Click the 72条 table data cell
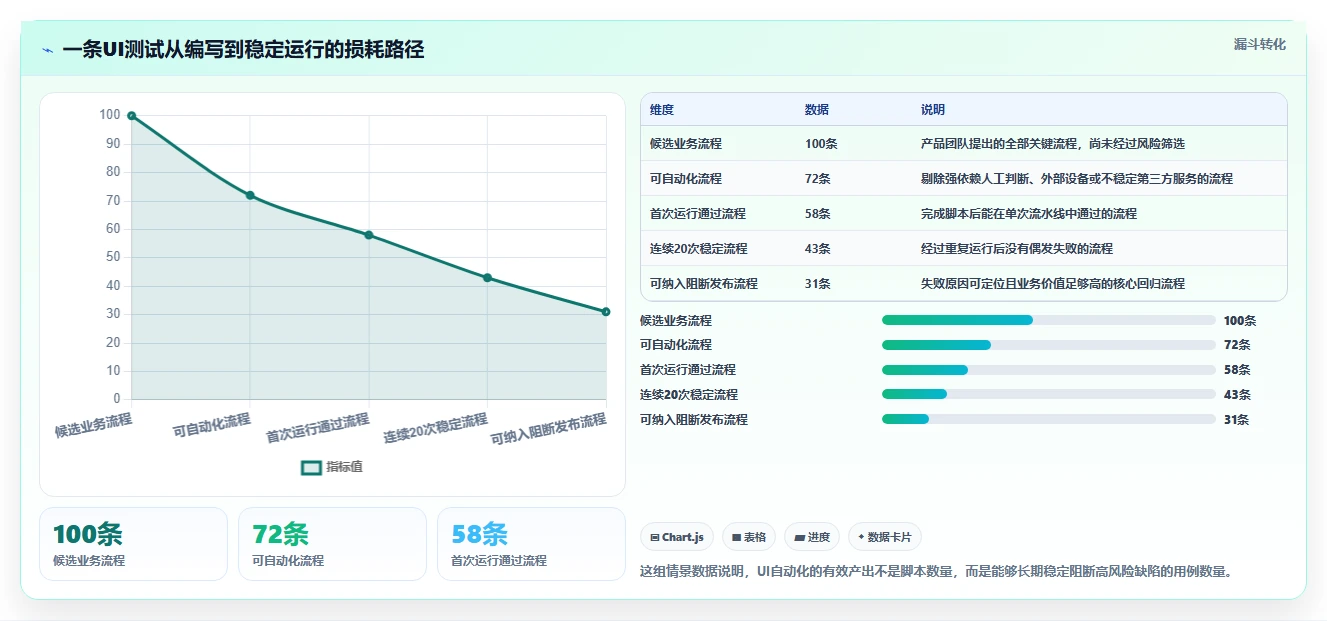 pos(818,179)
